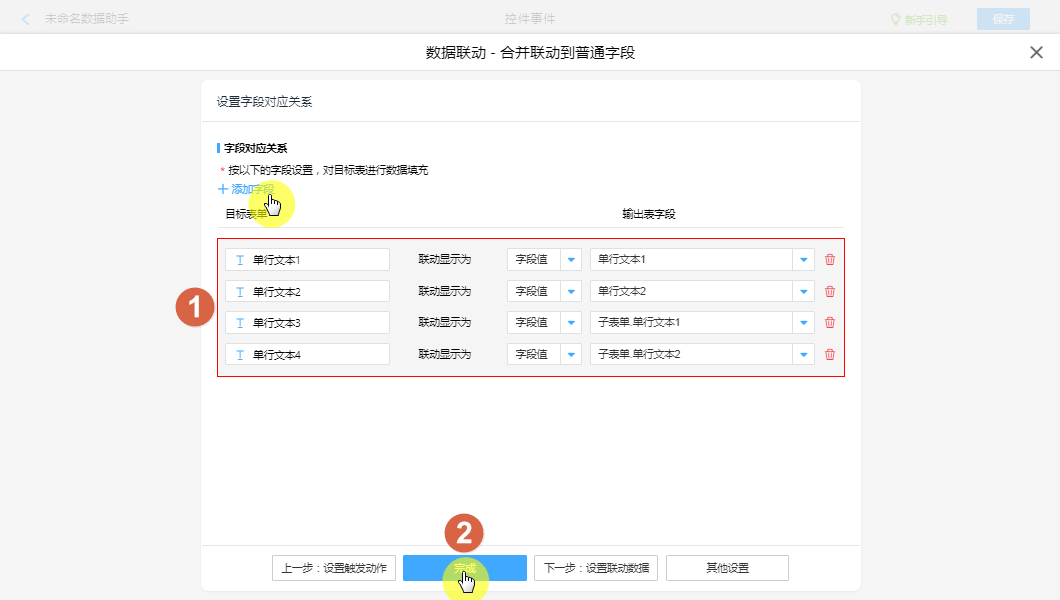Open 字段值 dropdown in 单行文本3 row
The image size is (1060, 600).
tap(571, 323)
